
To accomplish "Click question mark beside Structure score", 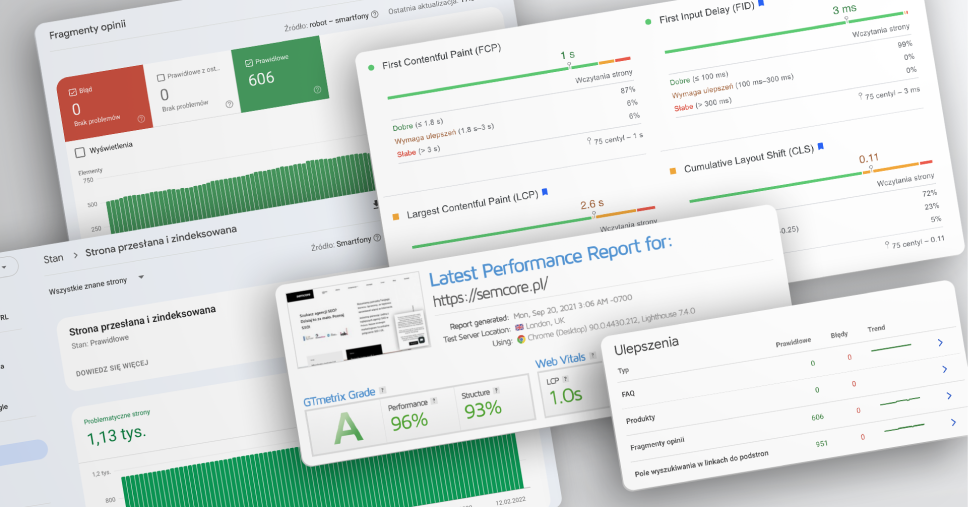I will coord(496,390).
